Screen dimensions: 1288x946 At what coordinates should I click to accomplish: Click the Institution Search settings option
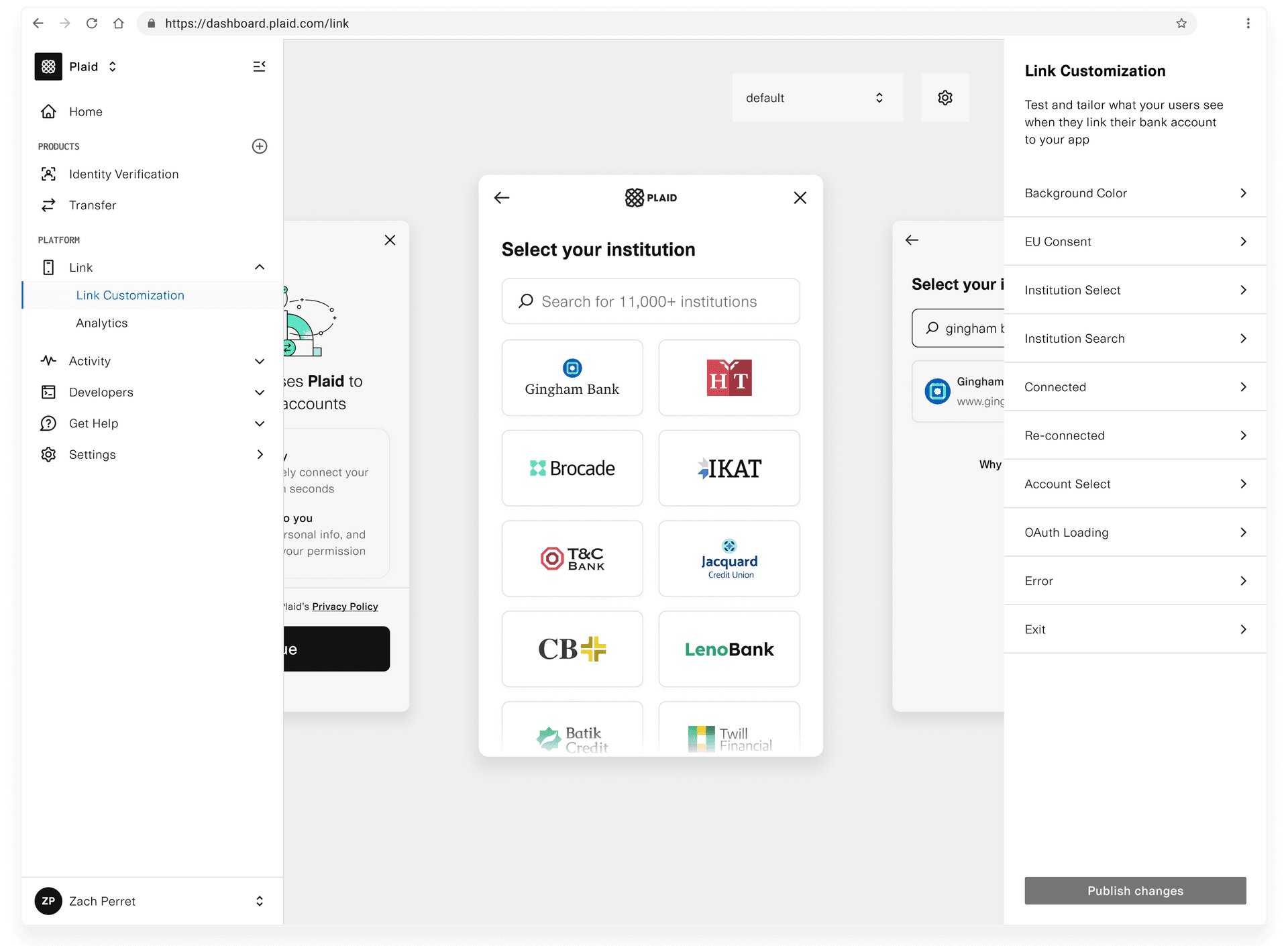tap(1135, 339)
